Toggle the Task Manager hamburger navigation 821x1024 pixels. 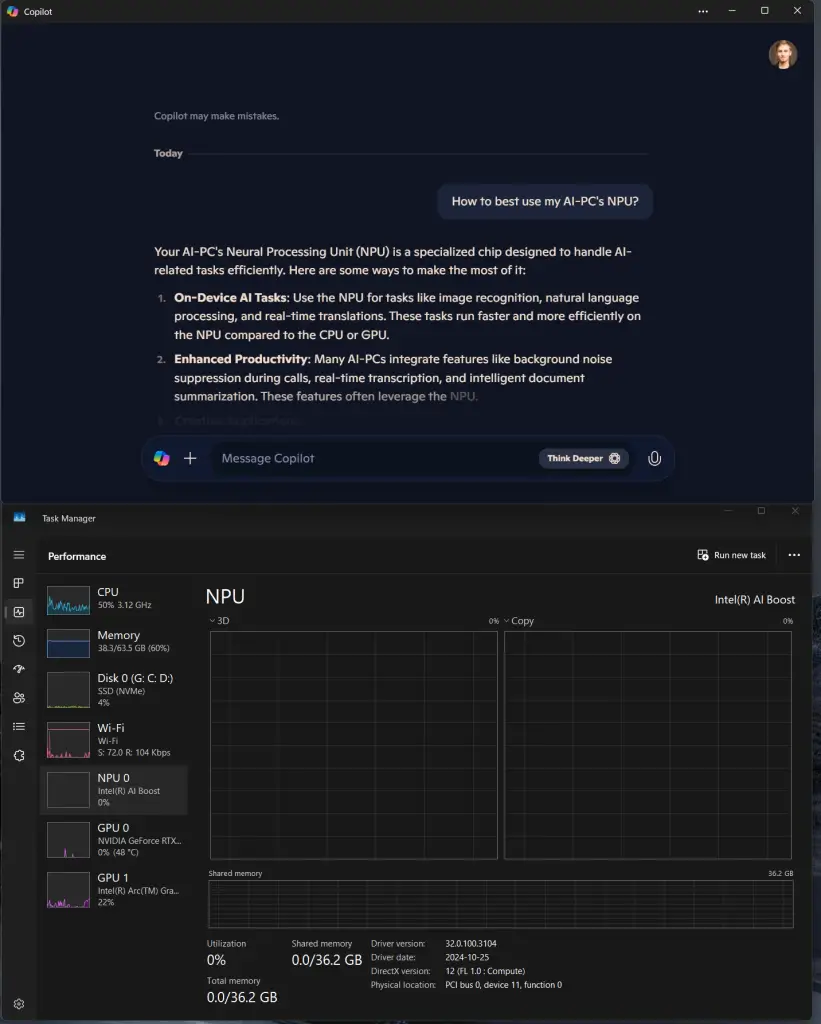click(18, 555)
